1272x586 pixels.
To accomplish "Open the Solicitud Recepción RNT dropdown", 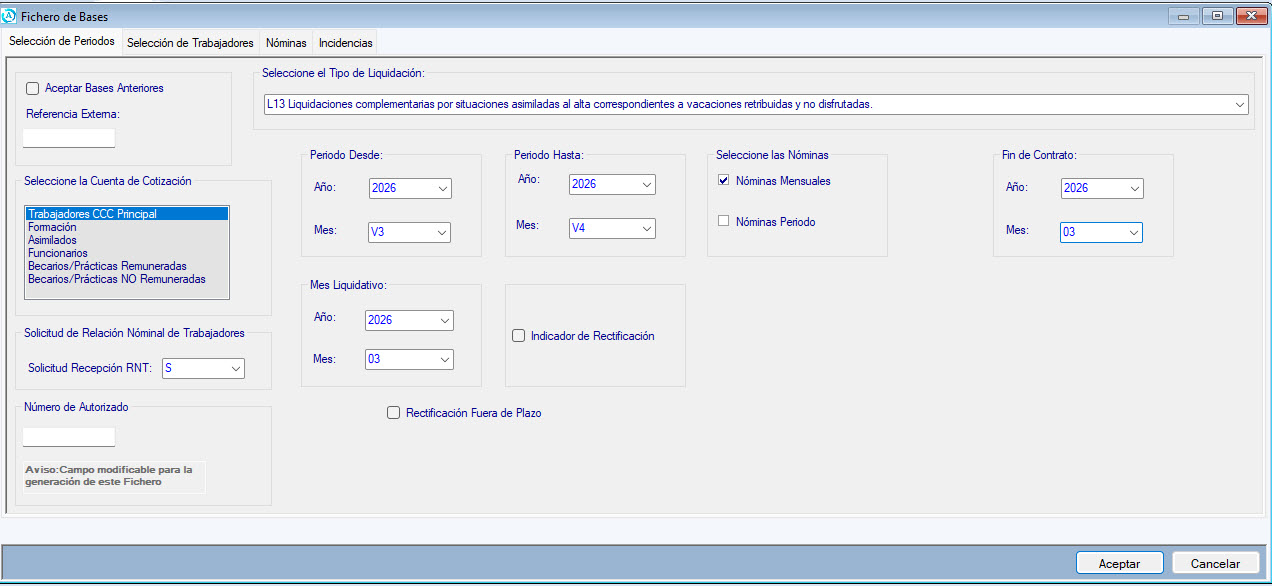I will coord(235,369).
